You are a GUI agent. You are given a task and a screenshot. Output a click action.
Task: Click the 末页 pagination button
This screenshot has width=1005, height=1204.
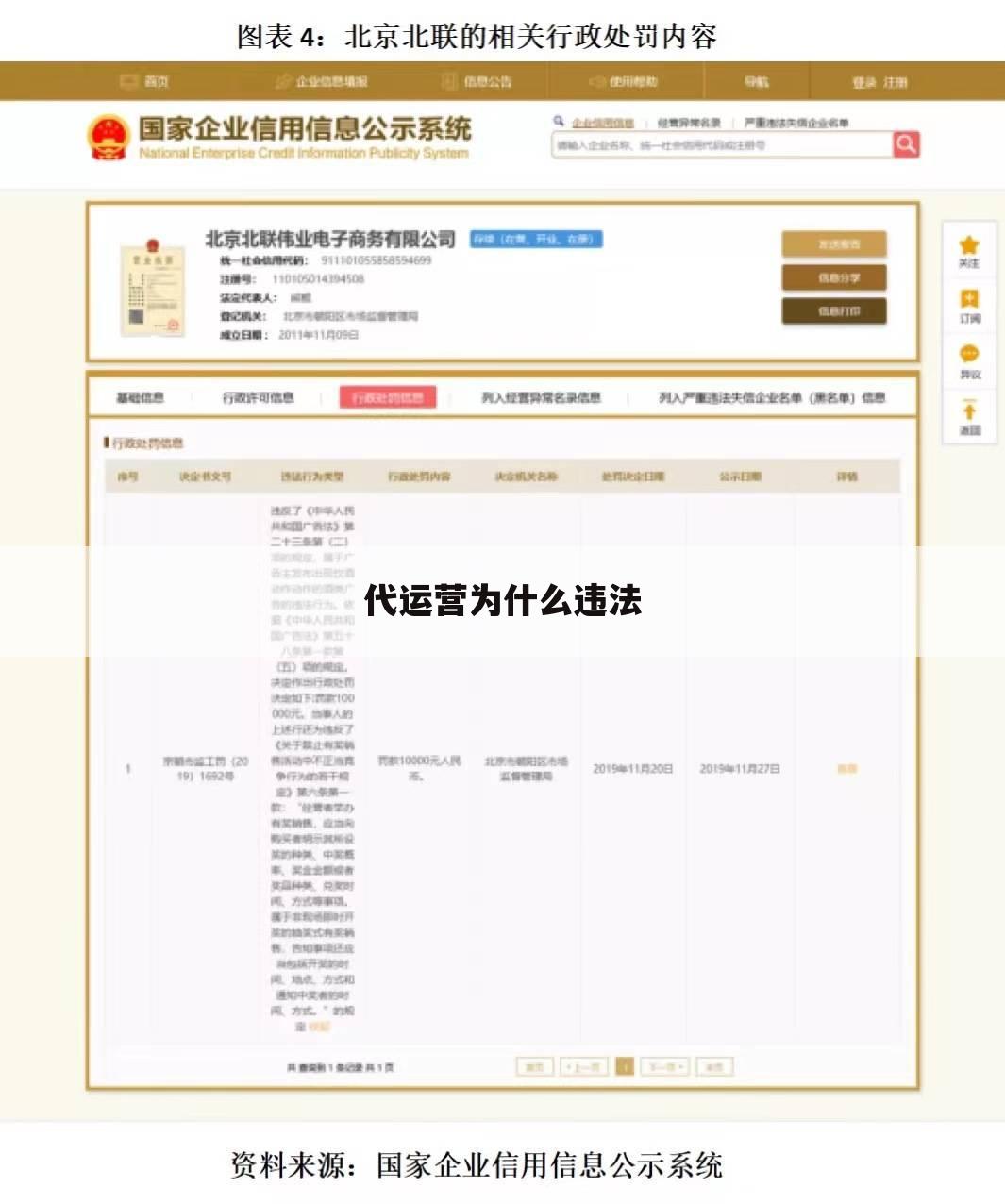[x=714, y=1067]
